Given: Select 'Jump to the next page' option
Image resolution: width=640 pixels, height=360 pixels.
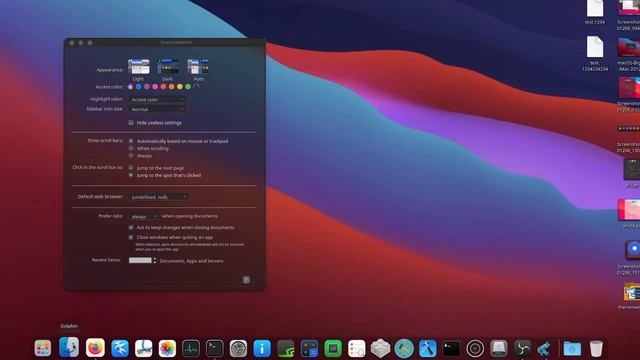Looking at the screenshot, I should click(x=131, y=168).
